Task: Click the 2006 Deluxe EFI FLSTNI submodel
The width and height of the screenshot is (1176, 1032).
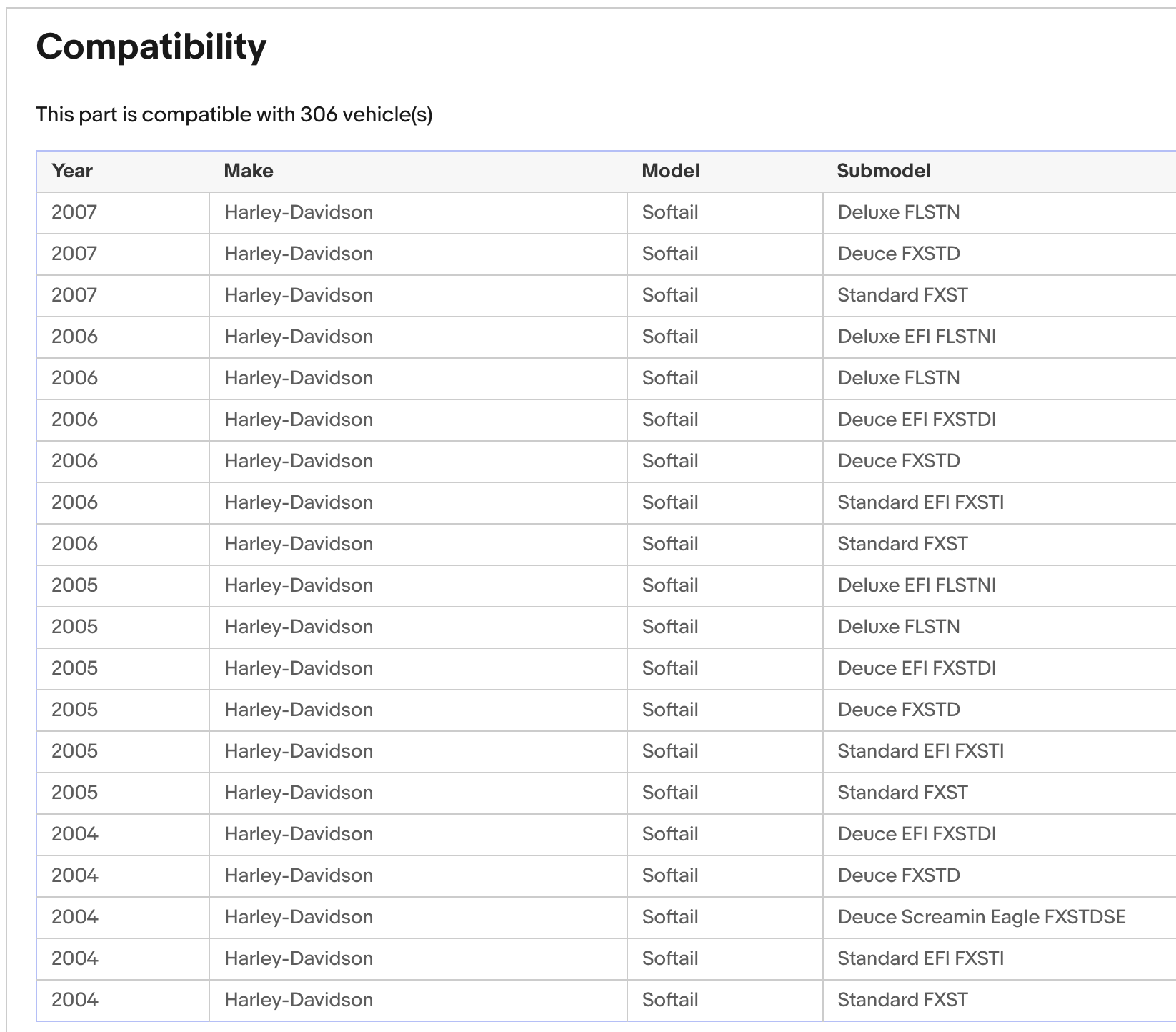Action: [916, 337]
